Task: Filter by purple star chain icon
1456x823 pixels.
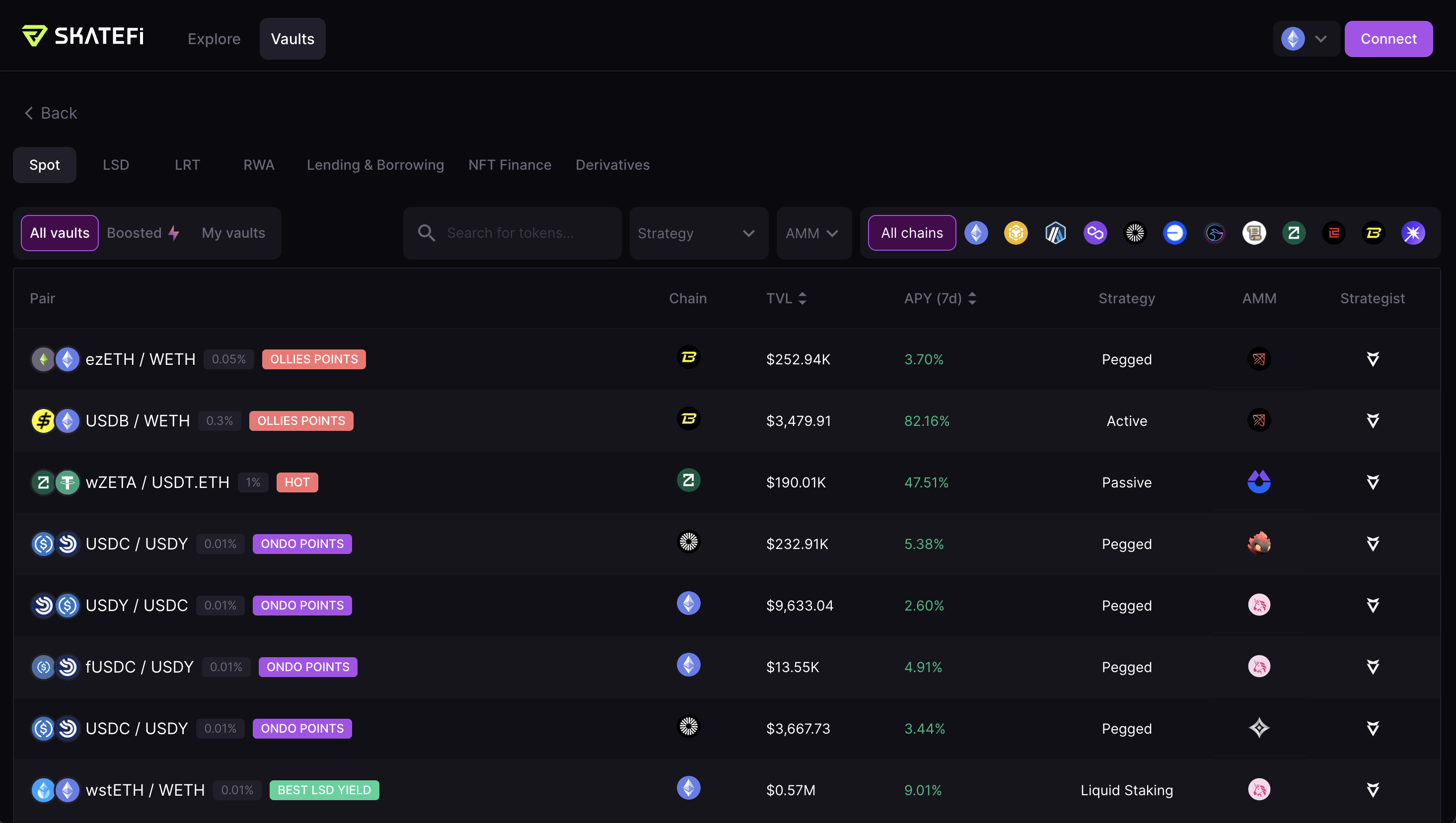Action: tap(1413, 233)
